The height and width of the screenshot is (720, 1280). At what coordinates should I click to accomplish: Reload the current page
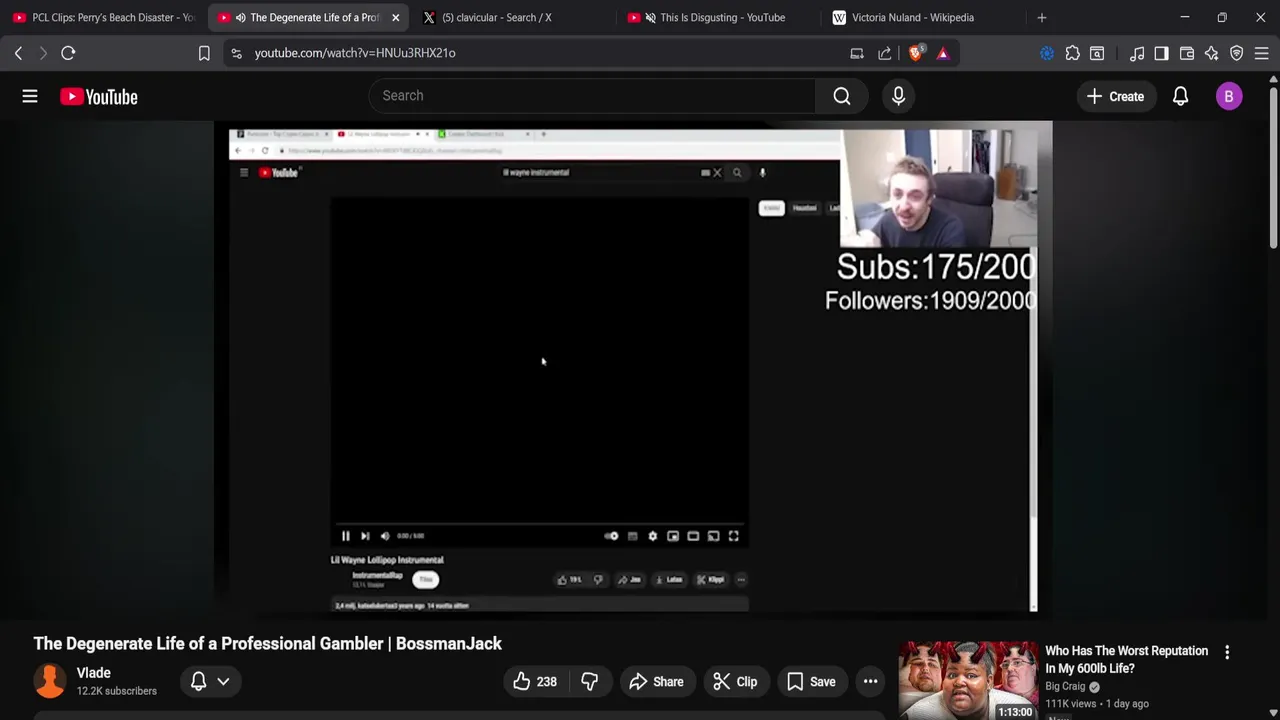pos(68,53)
